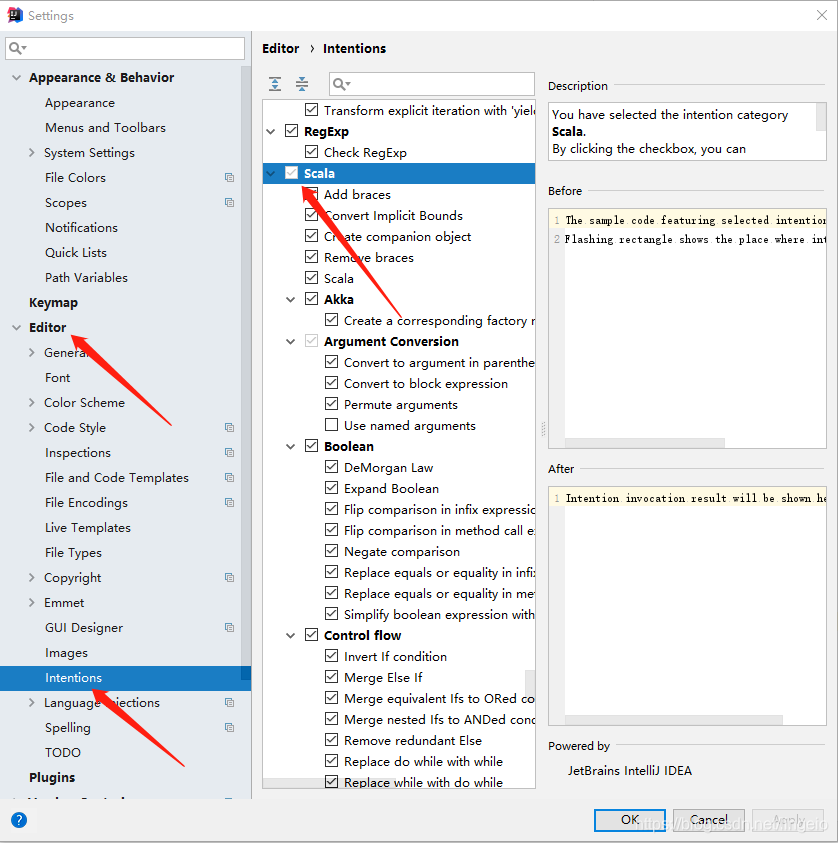Click the project-level icon beside GUI Designer
This screenshot has width=838, height=843.
point(230,627)
